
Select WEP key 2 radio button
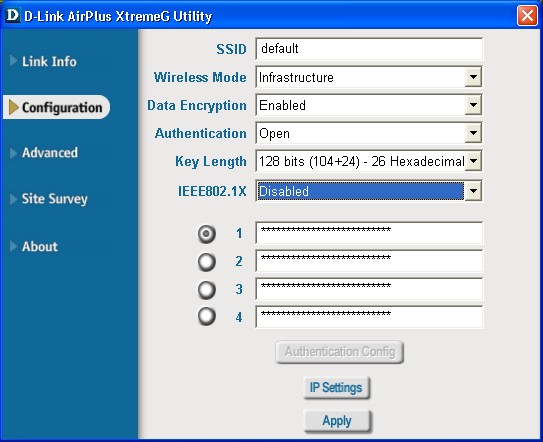tap(207, 262)
